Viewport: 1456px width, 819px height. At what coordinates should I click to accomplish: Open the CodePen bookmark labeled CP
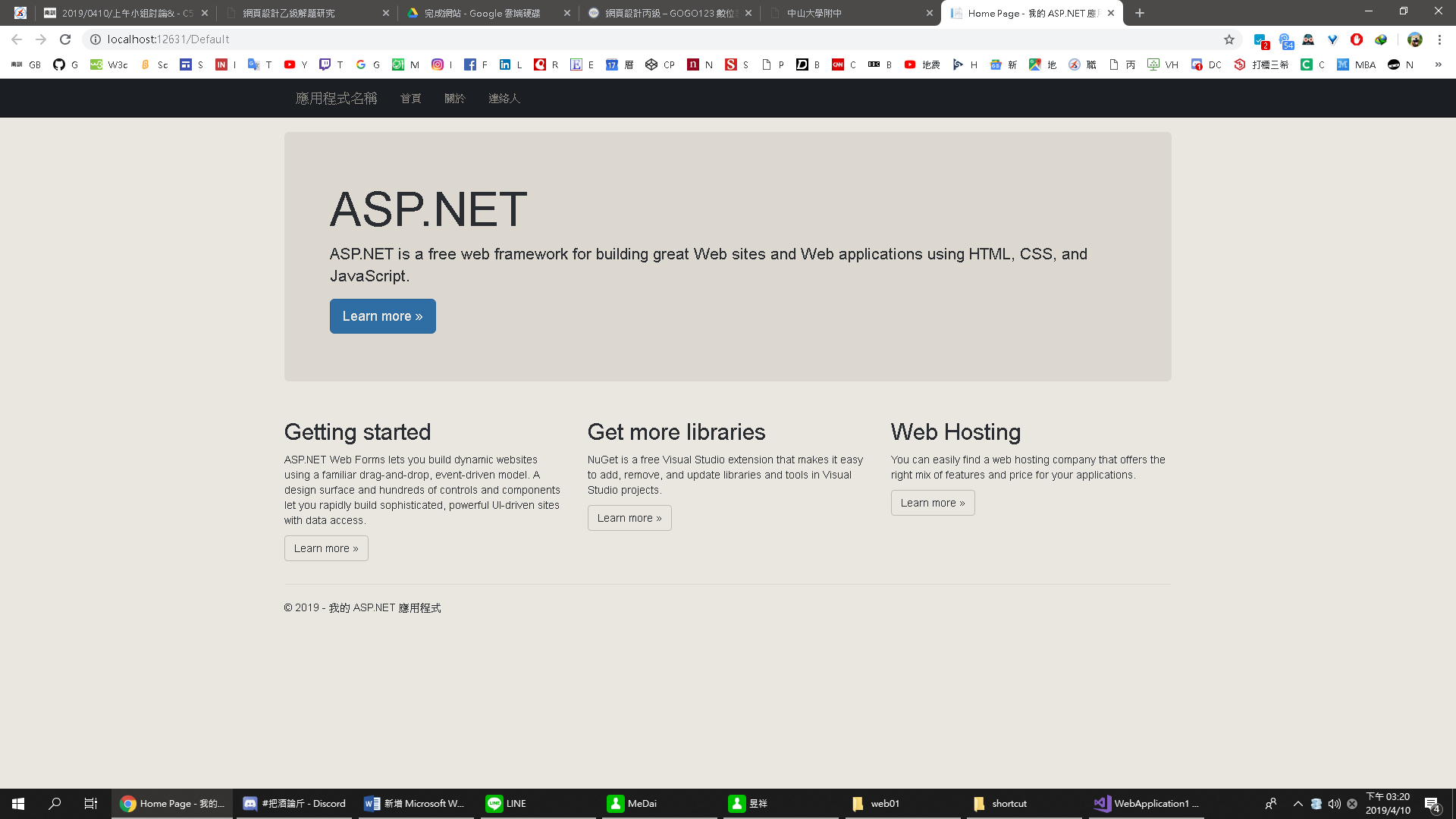[x=660, y=65]
